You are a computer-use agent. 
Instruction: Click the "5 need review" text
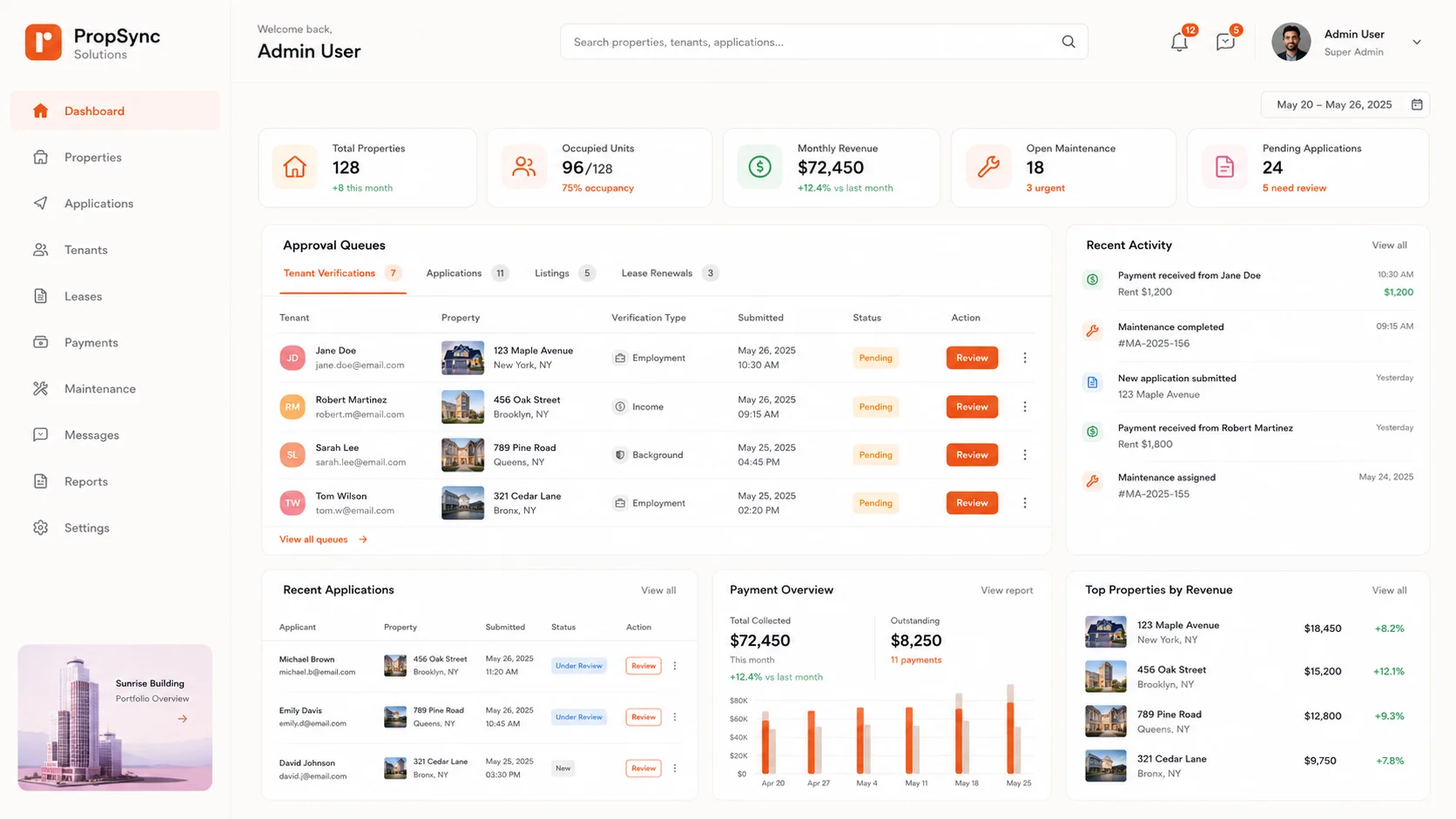[x=1294, y=188]
